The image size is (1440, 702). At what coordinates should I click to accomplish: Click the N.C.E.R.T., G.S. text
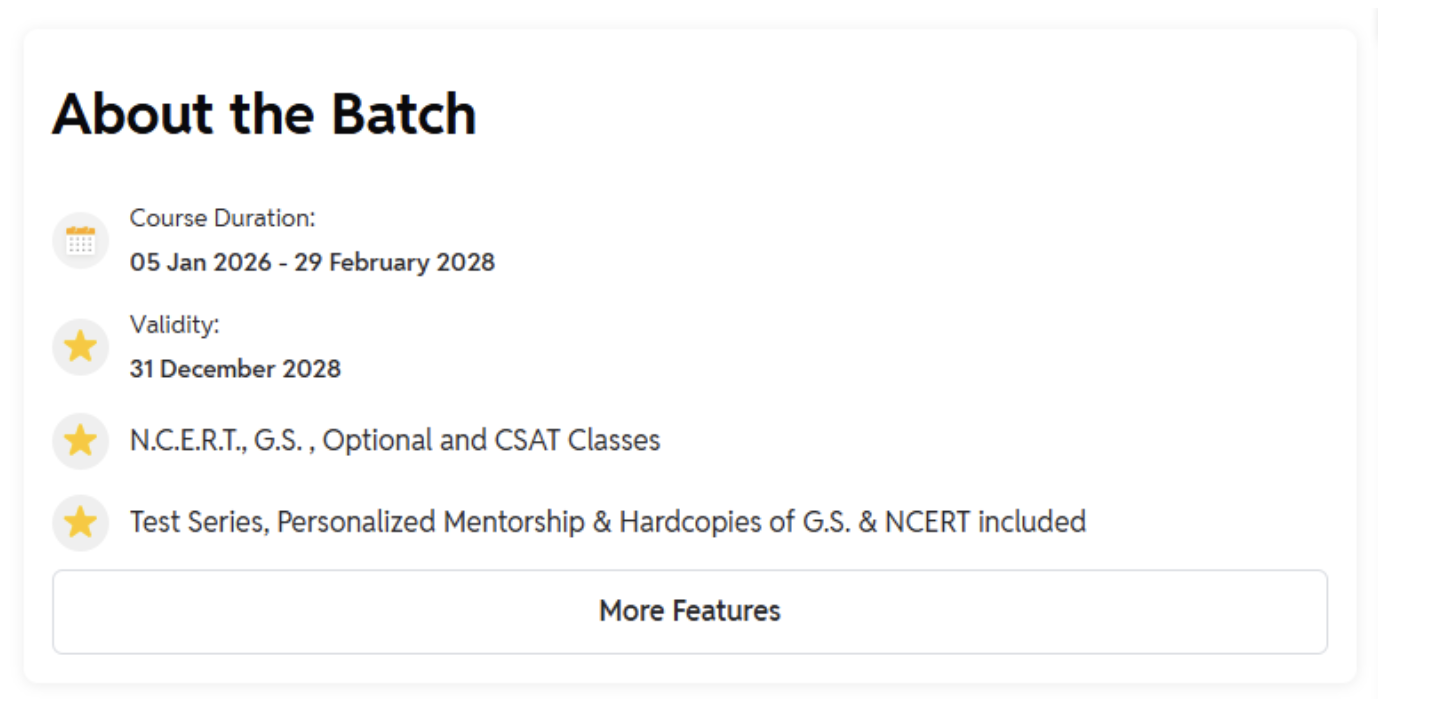point(215,441)
